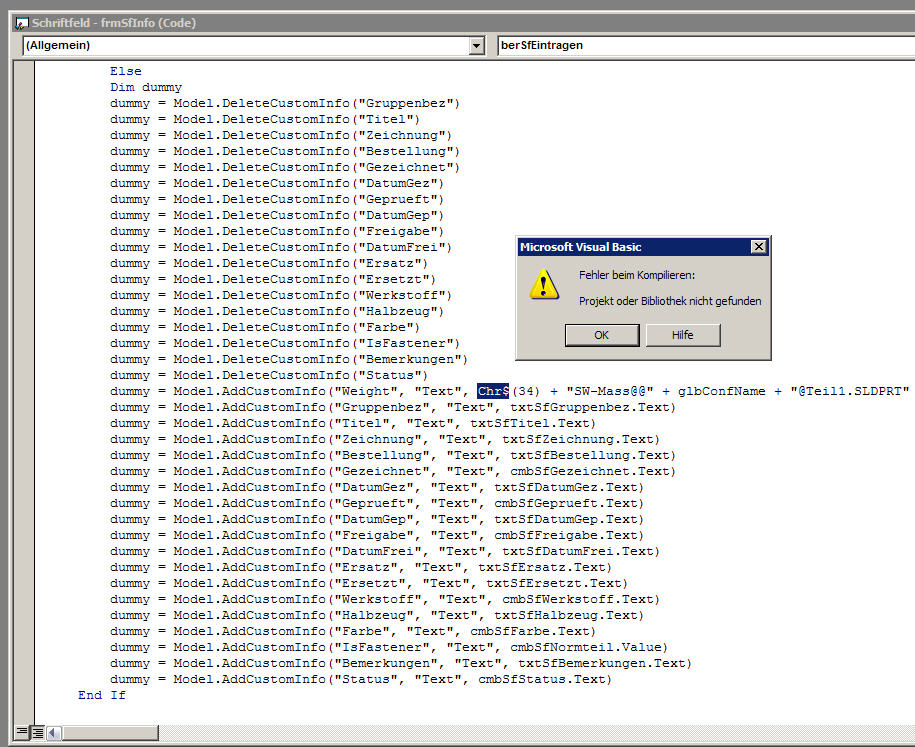The height and width of the screenshot is (747, 915).
Task: Click the DeleteCustomInfo("Werkstoff") line
Action: coord(281,295)
